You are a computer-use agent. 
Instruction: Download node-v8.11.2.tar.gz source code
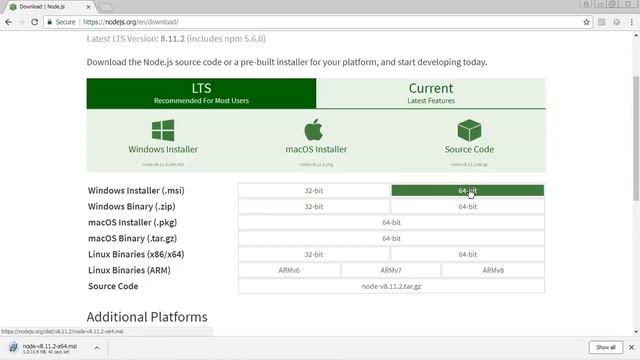[x=391, y=286]
